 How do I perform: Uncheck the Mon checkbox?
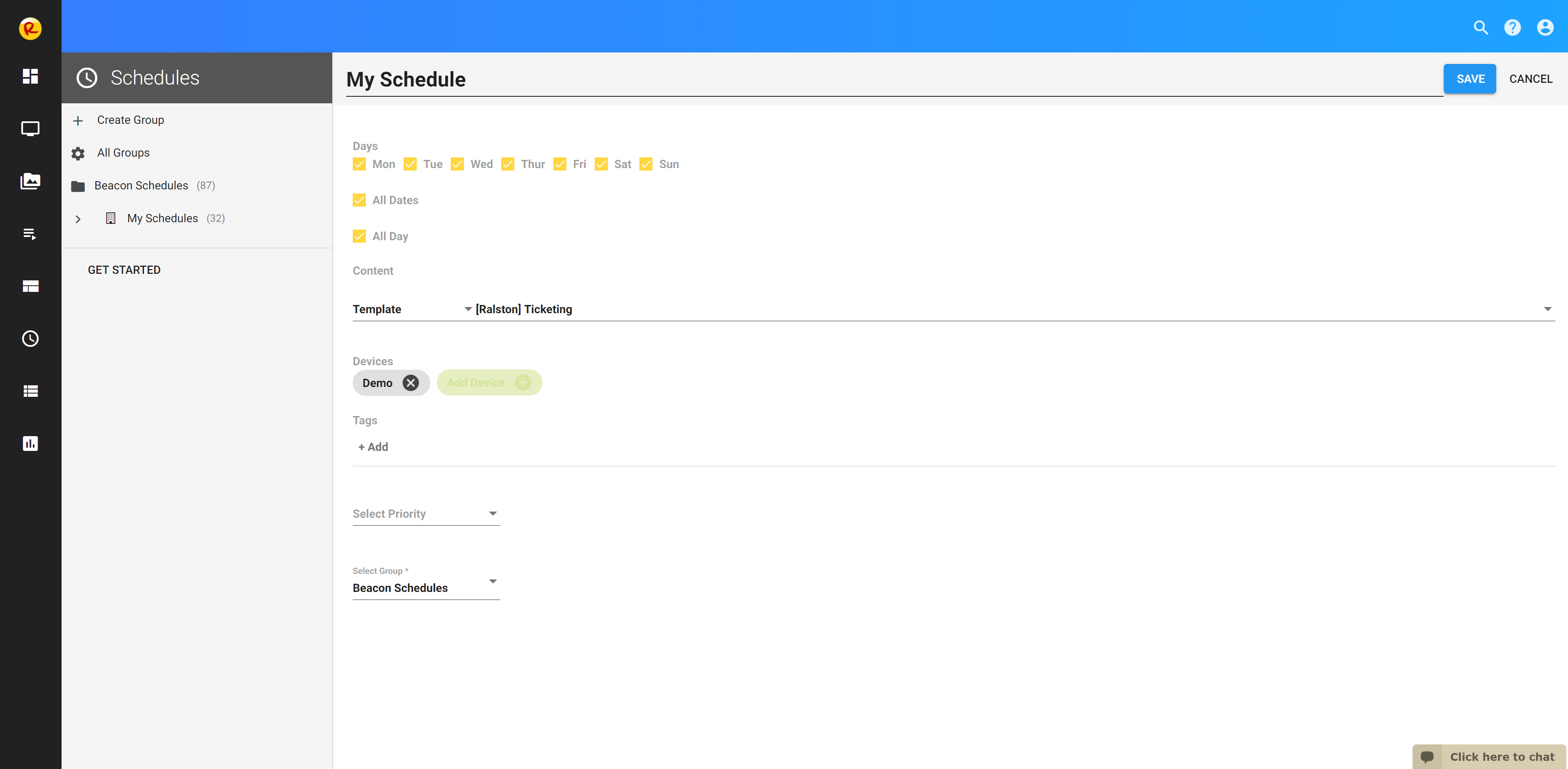(359, 164)
